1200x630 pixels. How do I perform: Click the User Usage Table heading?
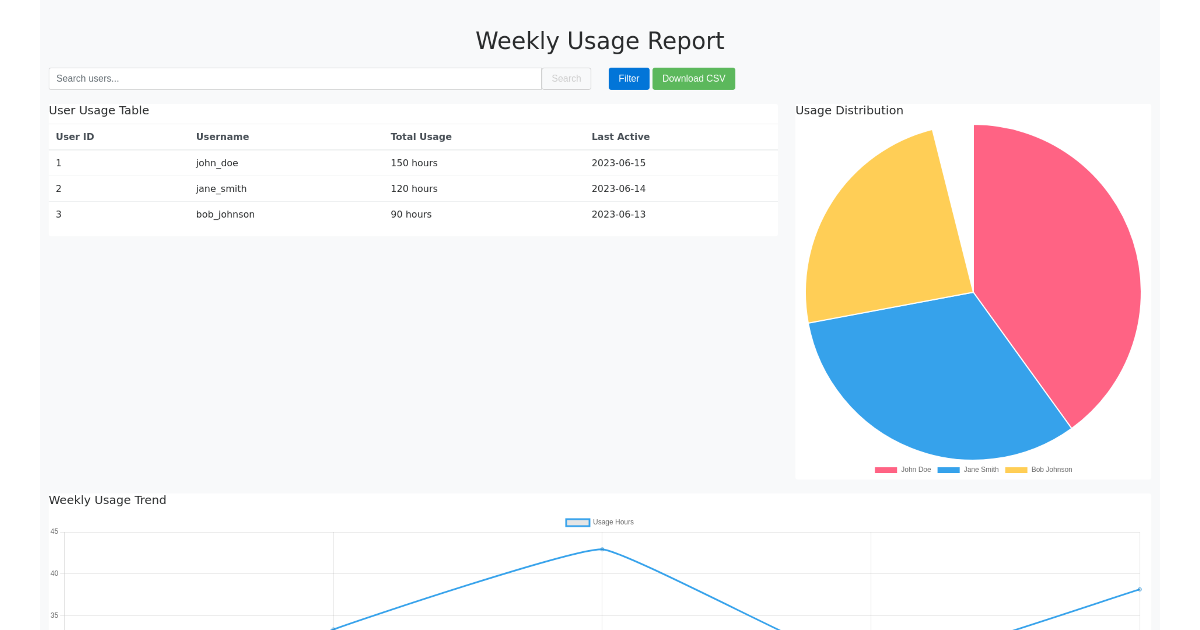pyautogui.click(x=99, y=111)
